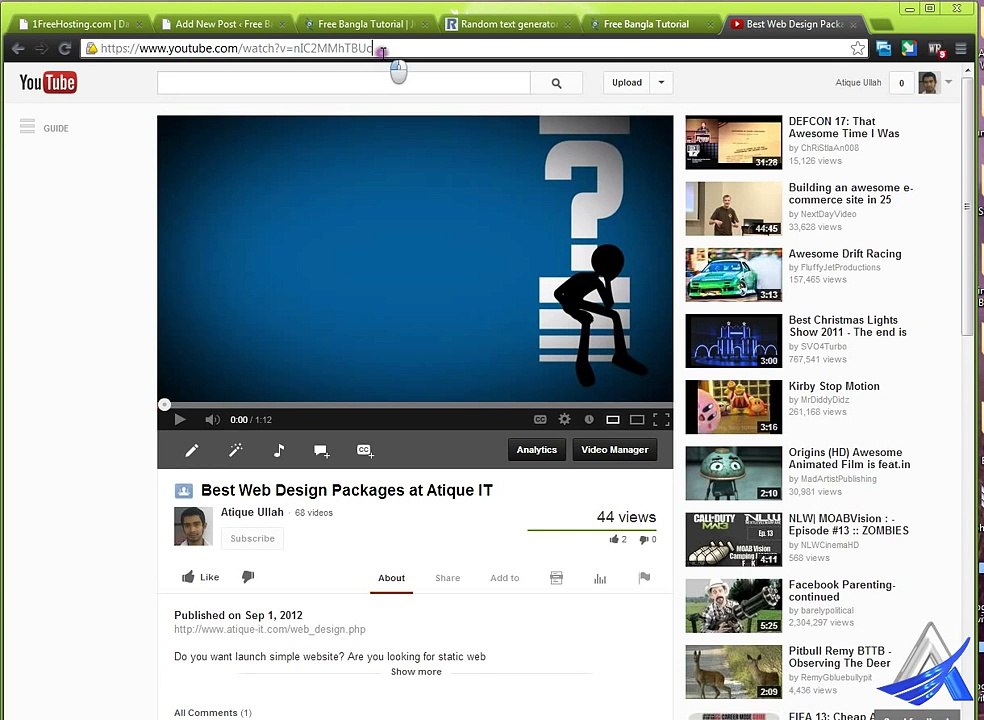Open Pitbull Remy BTTB video title

(840, 657)
